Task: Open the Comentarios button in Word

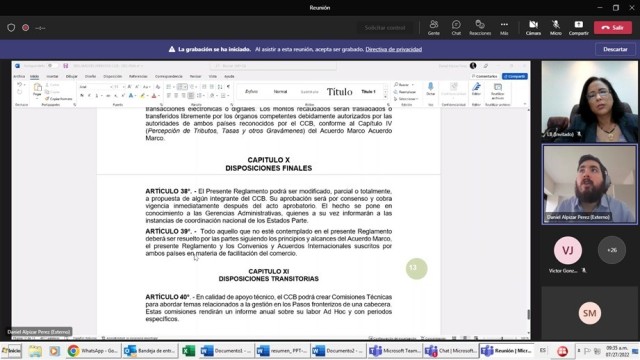Action: pyautogui.click(x=485, y=76)
